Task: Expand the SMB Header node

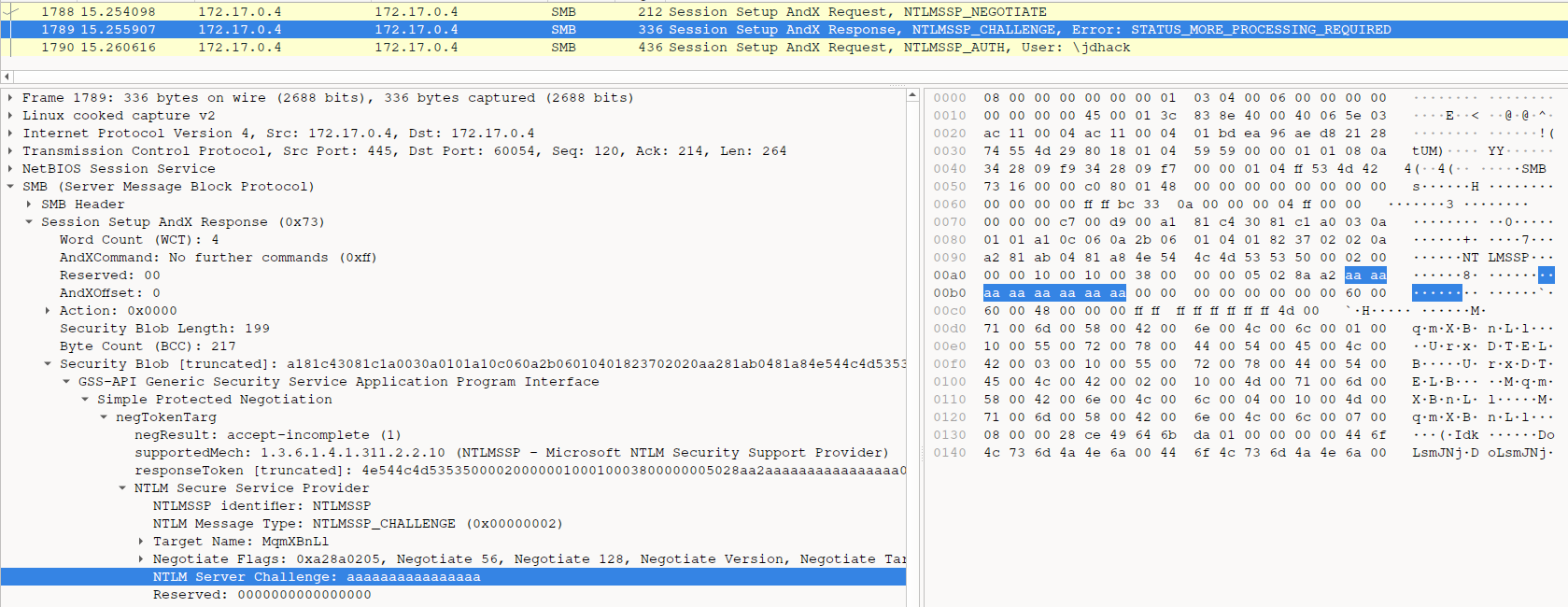Action: tap(29, 205)
